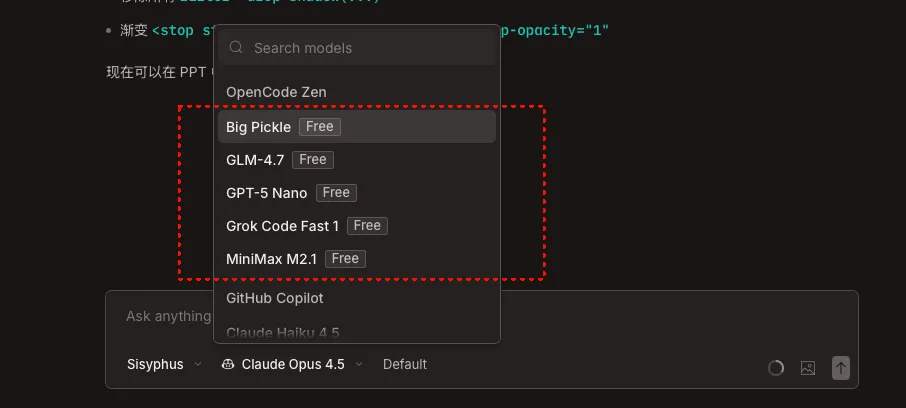Click the Free badge beside Grok Code Fast 1
906x408 pixels.
point(367,225)
